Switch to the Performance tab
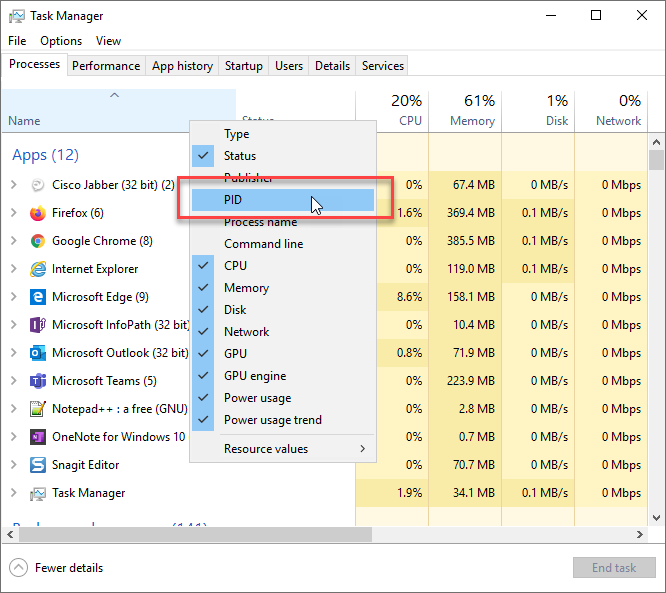The width and height of the screenshot is (666, 593). tap(106, 66)
